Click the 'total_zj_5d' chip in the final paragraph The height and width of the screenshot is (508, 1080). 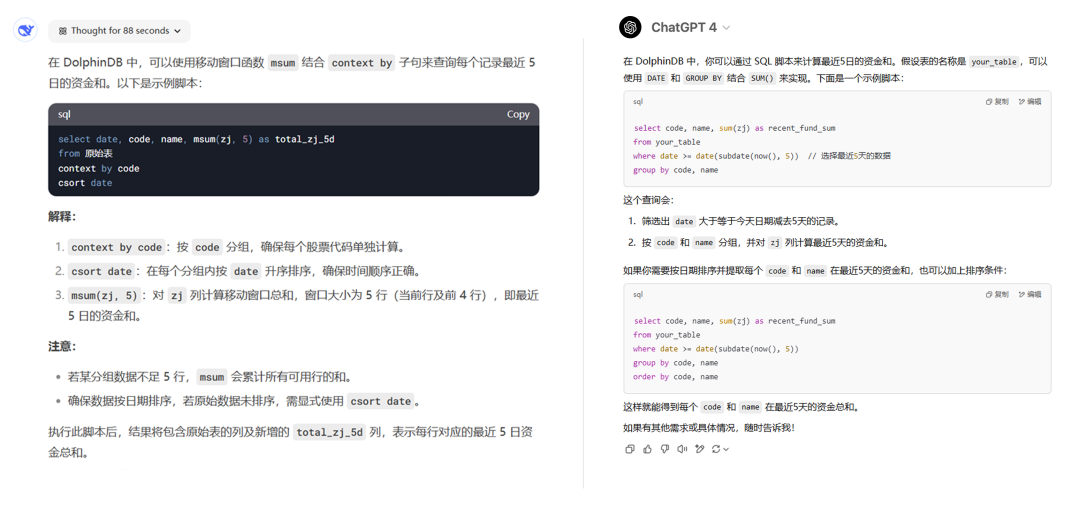329,432
